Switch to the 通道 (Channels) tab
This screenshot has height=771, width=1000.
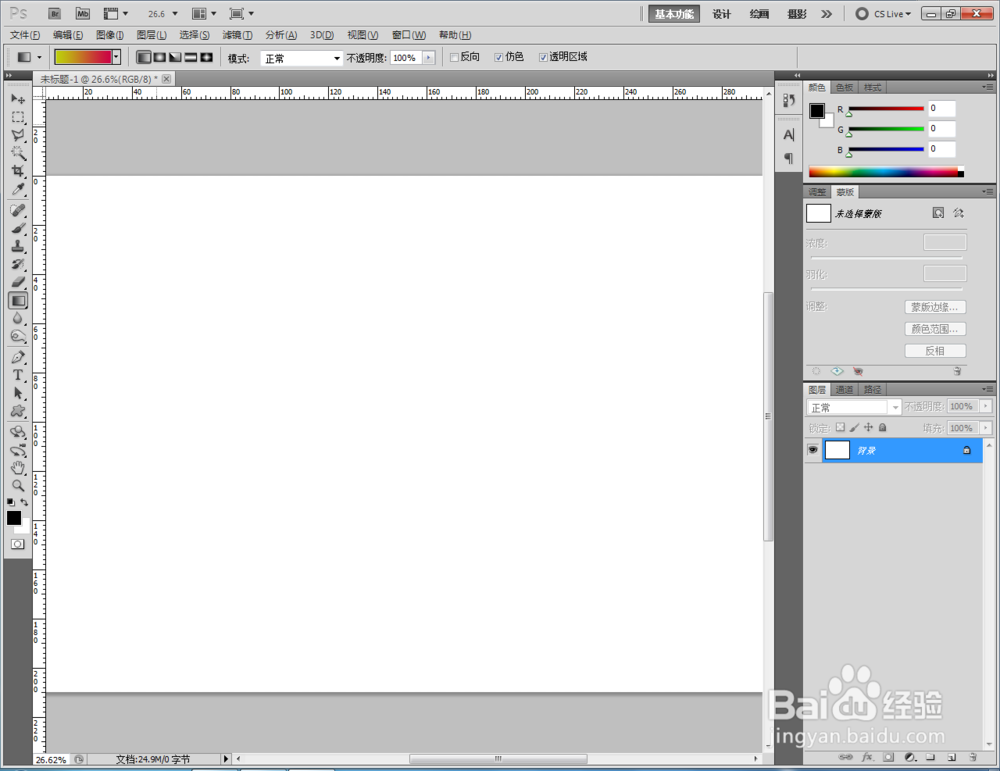point(844,389)
